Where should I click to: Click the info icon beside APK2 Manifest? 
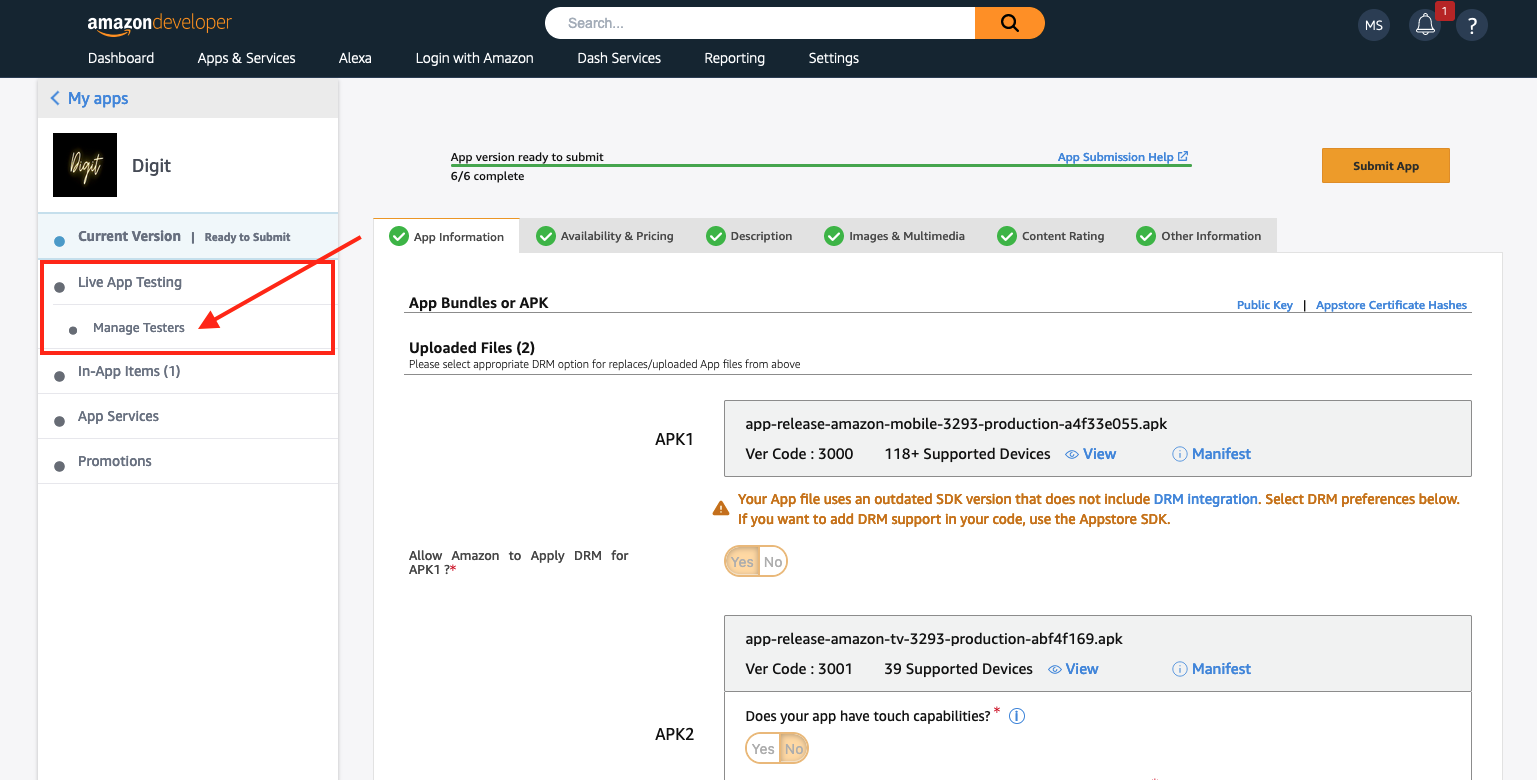(1180, 669)
